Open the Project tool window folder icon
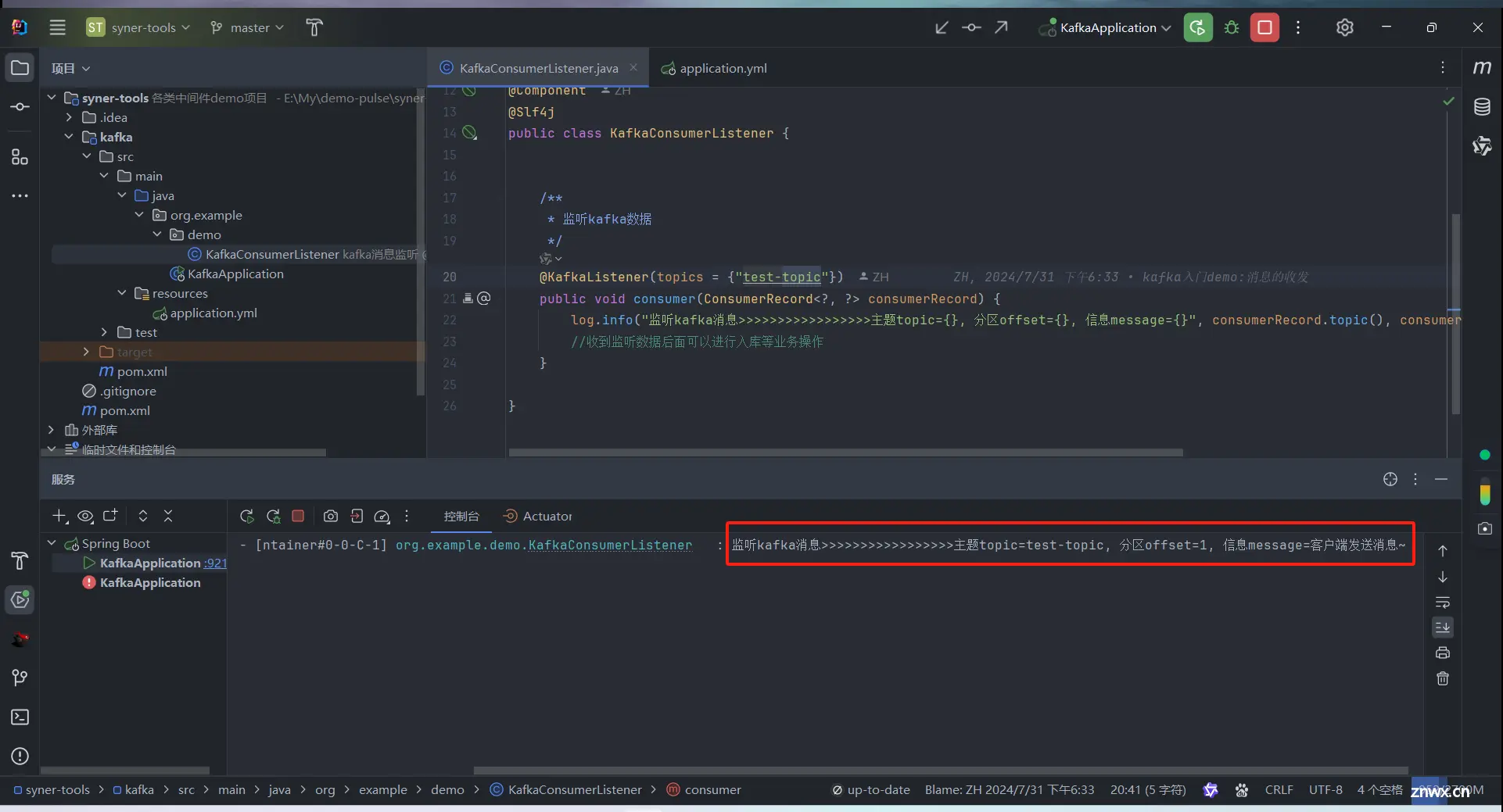The image size is (1503, 812). click(x=20, y=68)
